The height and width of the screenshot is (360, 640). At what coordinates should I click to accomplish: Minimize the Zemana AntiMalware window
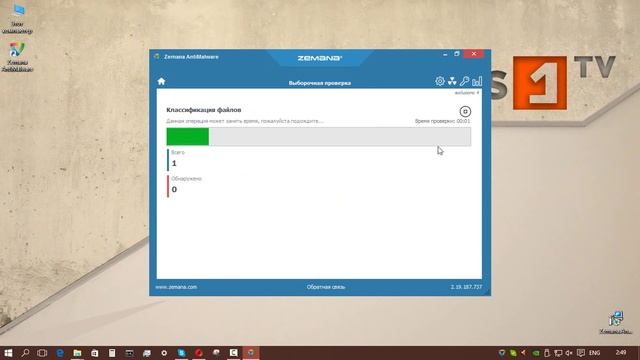[445, 54]
